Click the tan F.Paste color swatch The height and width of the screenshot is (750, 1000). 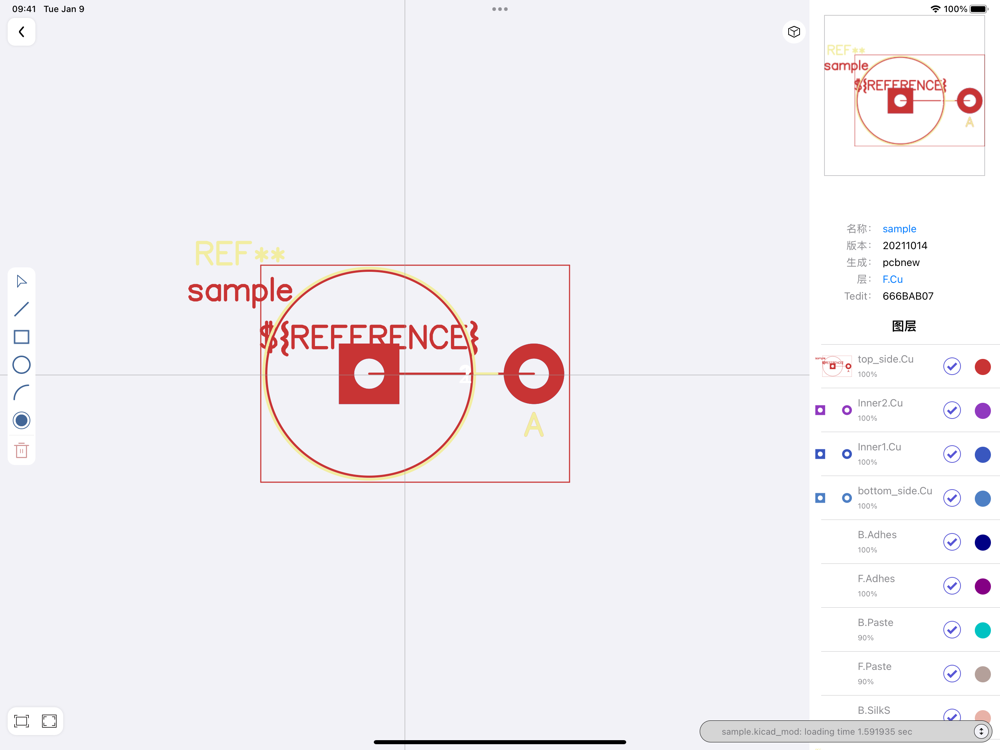click(x=983, y=674)
